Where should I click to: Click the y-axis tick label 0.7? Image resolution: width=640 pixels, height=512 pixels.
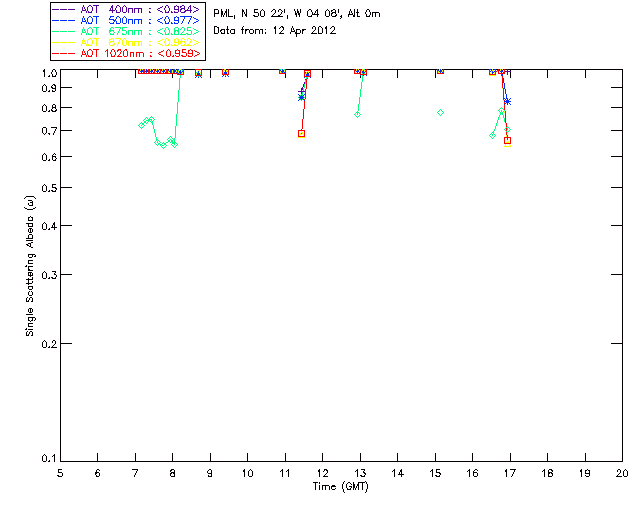point(49,131)
